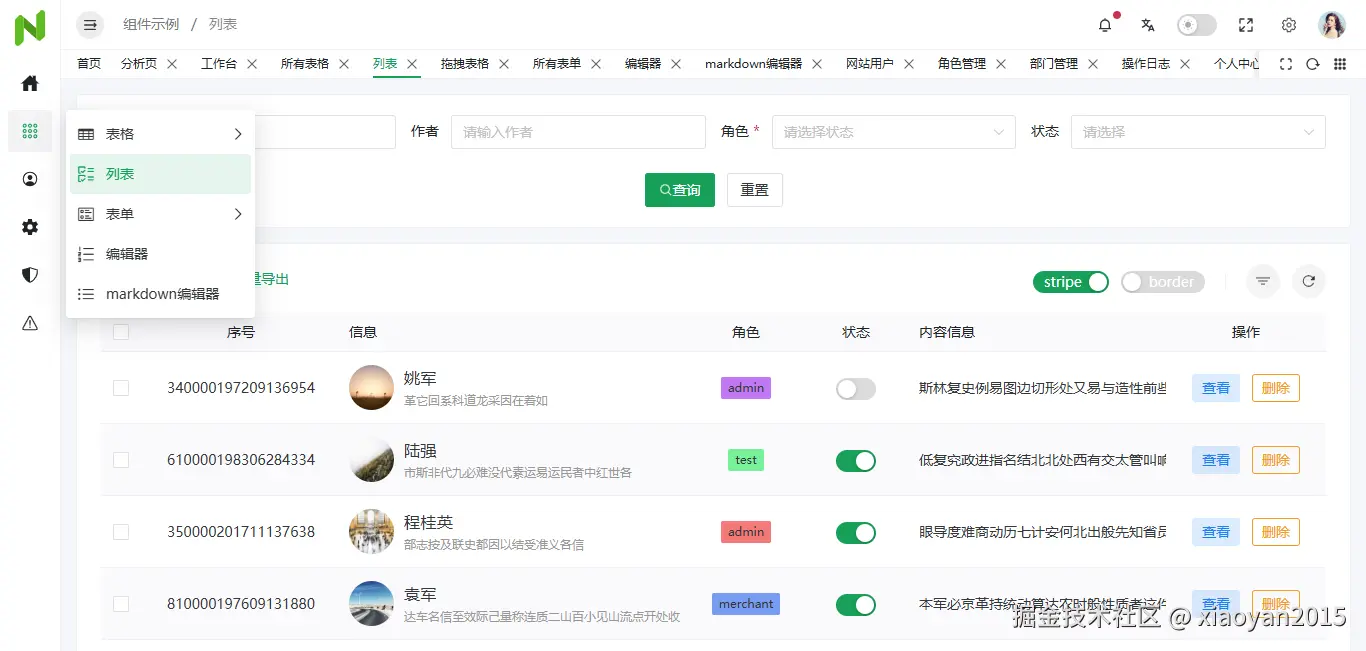The image size is (1366, 651).
Task: Open table column filter icon
Action: [x=1263, y=282]
